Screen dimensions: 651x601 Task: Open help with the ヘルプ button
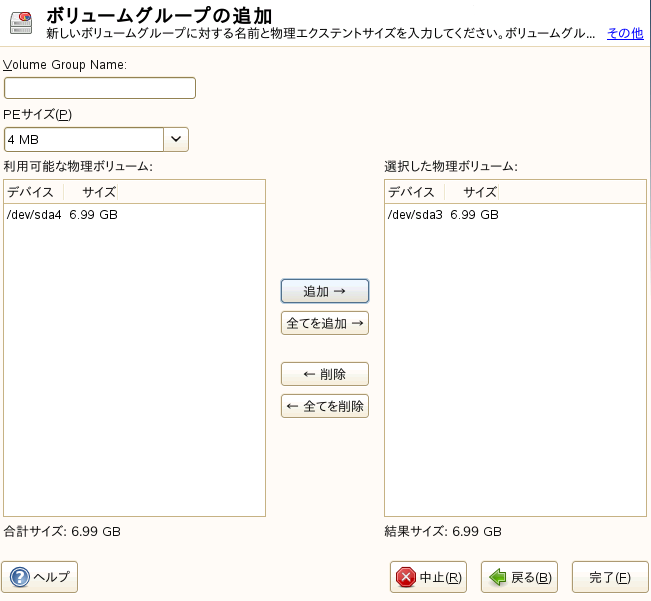click(x=39, y=577)
